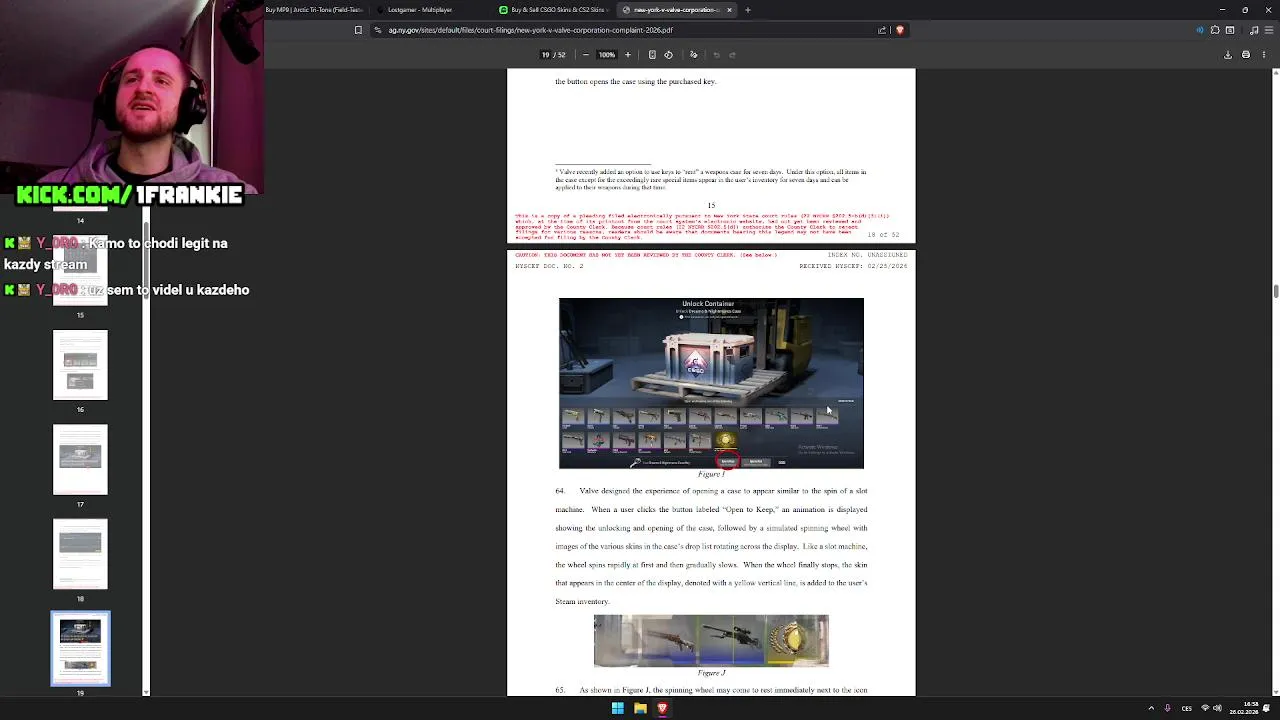Click the Unlock Container figure image
Image resolution: width=1280 pixels, height=720 pixels.
pyautogui.click(x=711, y=383)
